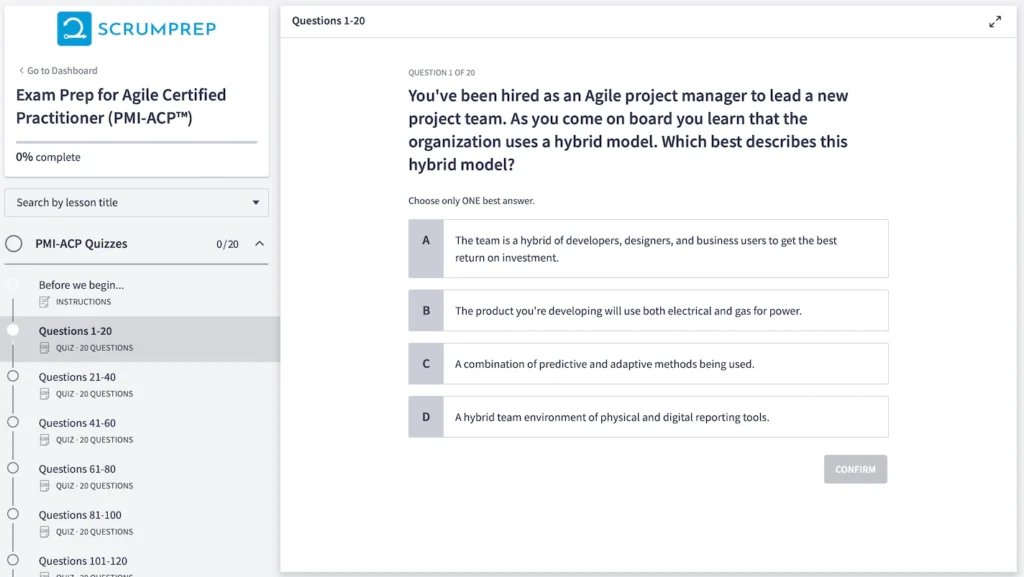
Task: Open Questions 21-40 lesson
Action: pyautogui.click(x=77, y=377)
